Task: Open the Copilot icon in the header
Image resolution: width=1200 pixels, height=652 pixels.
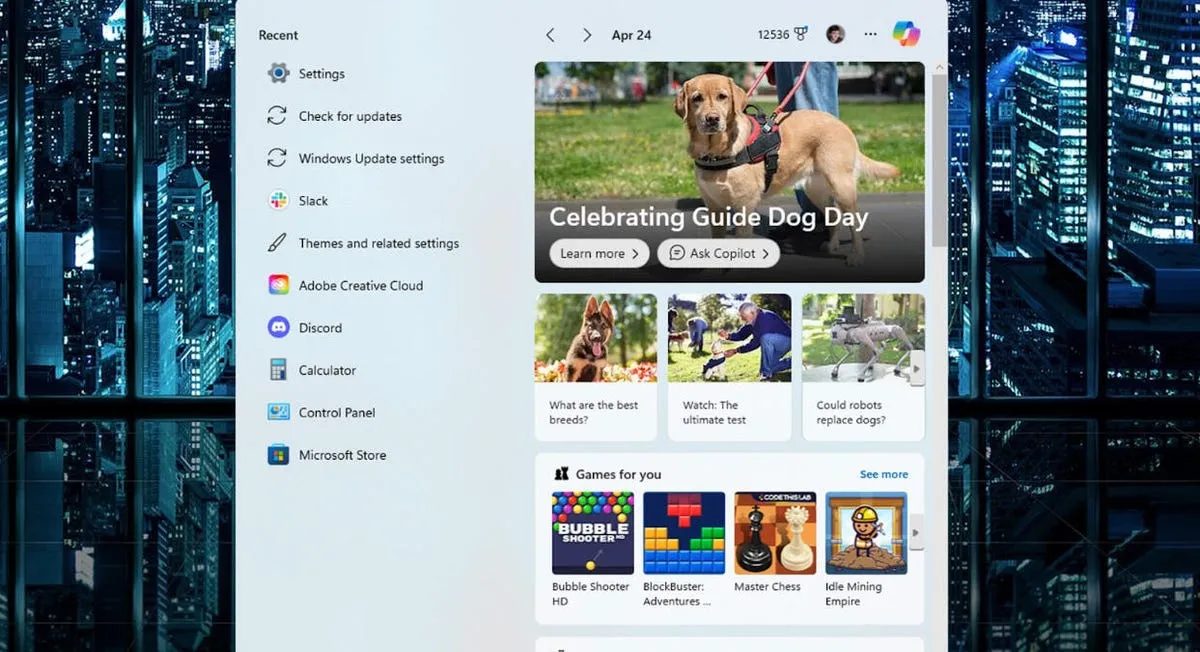Action: (906, 34)
